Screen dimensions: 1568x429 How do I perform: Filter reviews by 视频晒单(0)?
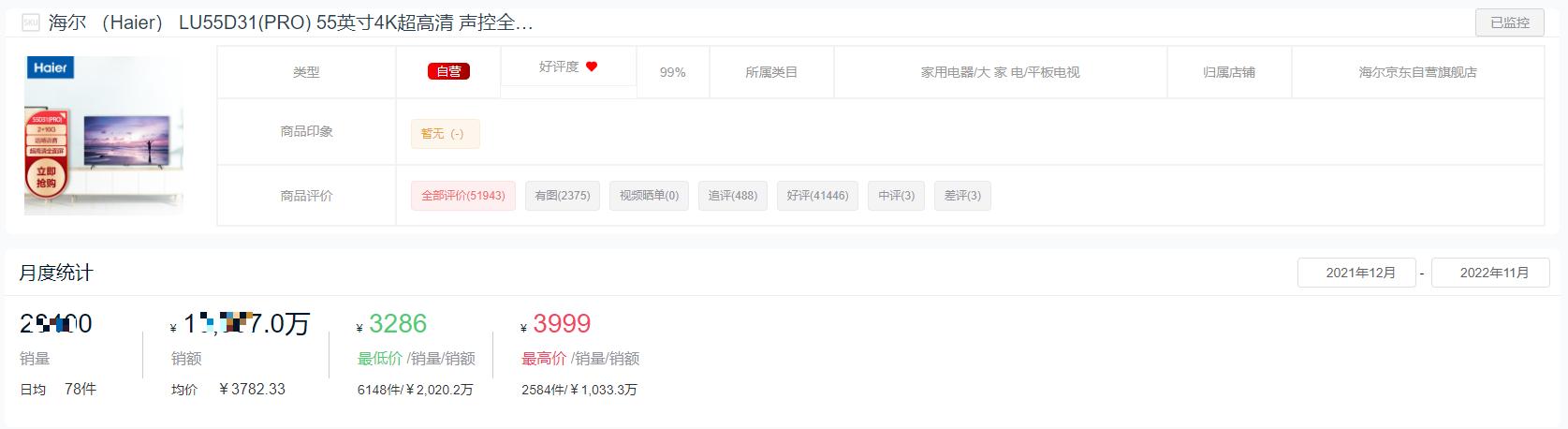click(x=649, y=196)
